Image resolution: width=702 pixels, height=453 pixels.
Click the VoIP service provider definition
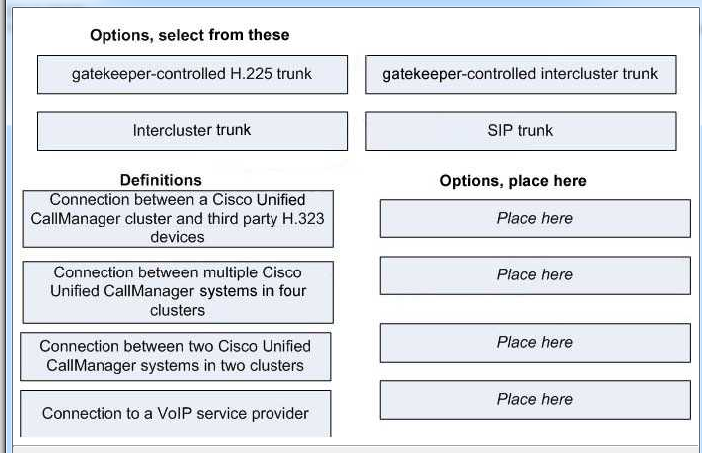coord(176,413)
